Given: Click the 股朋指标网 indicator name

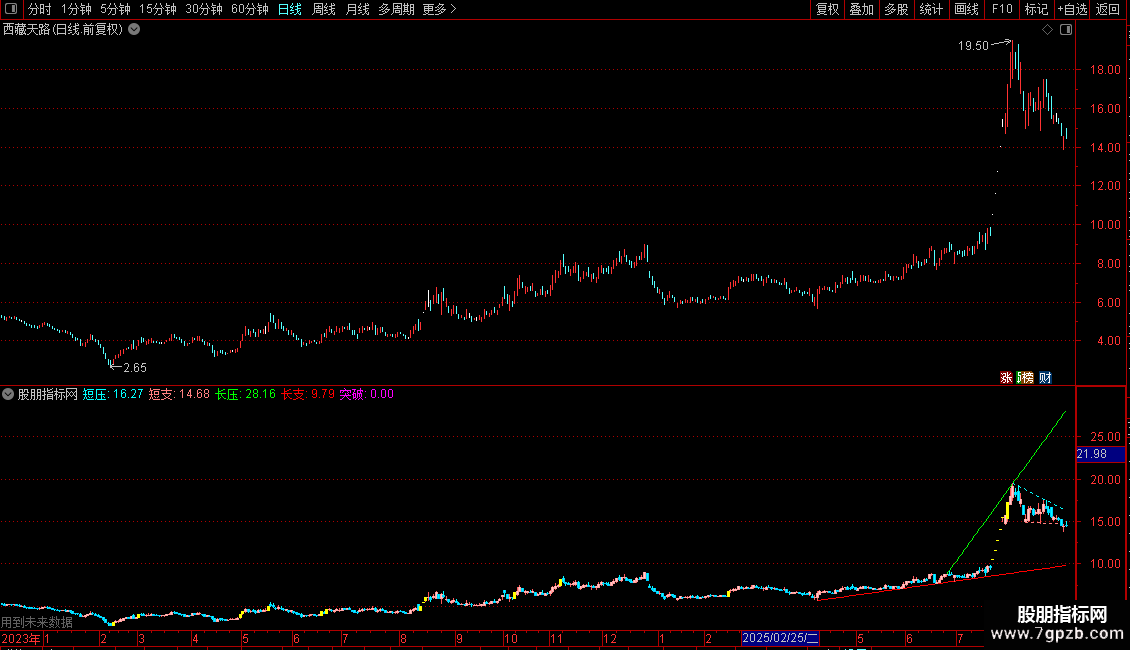Looking at the screenshot, I should click(x=48, y=394).
